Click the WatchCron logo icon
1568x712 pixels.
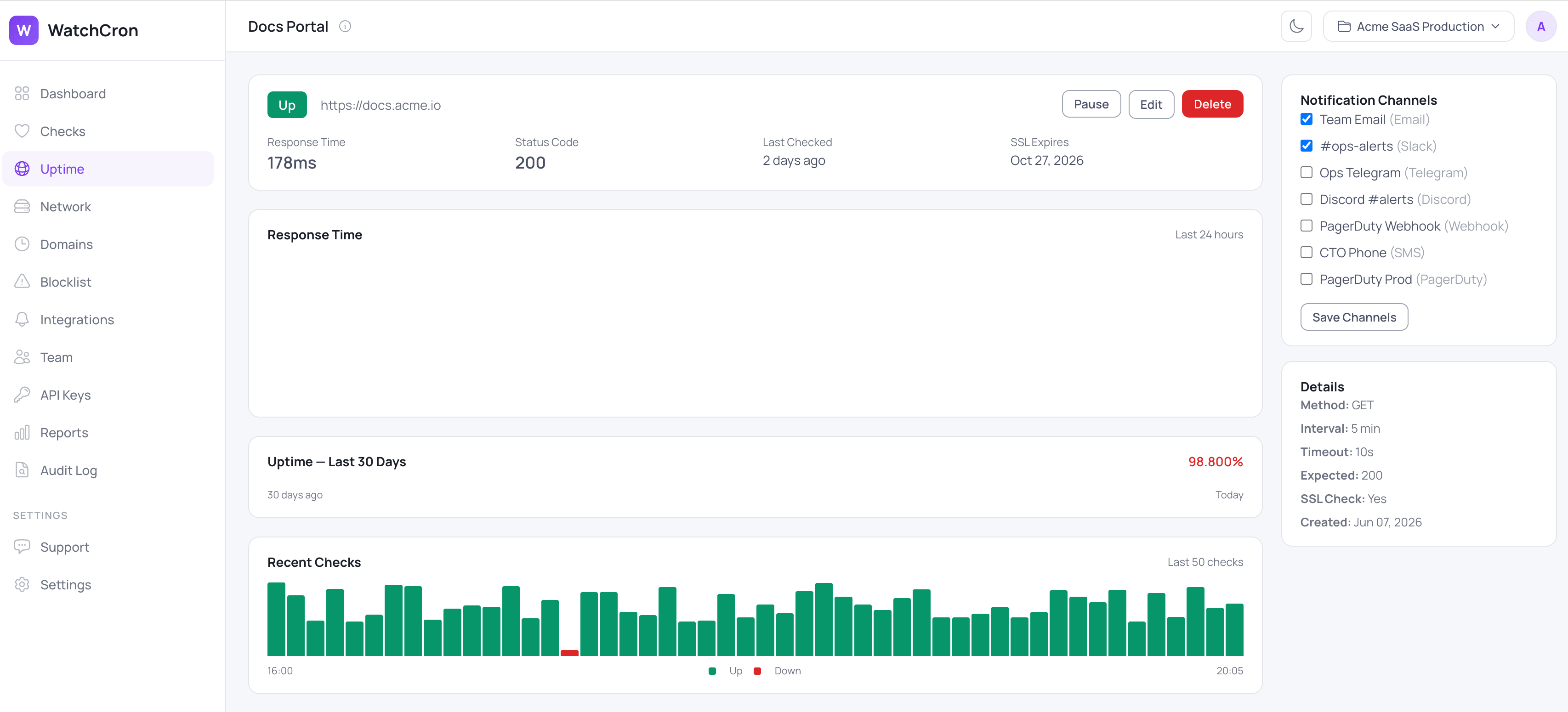tap(24, 30)
